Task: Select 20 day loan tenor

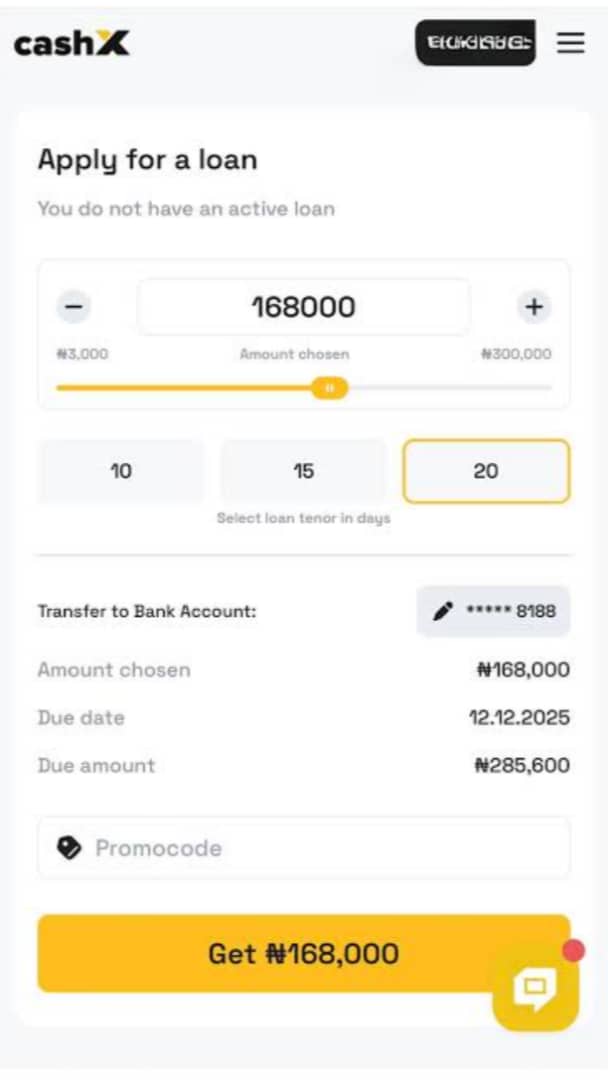Action: [x=486, y=471]
